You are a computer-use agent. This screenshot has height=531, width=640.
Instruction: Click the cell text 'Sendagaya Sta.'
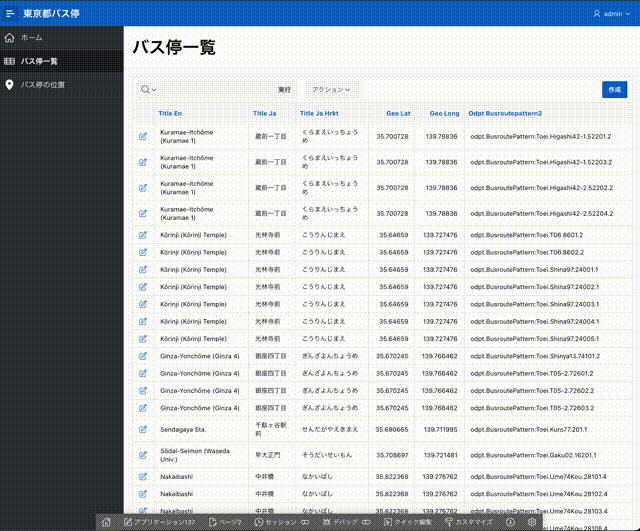[x=183, y=429]
